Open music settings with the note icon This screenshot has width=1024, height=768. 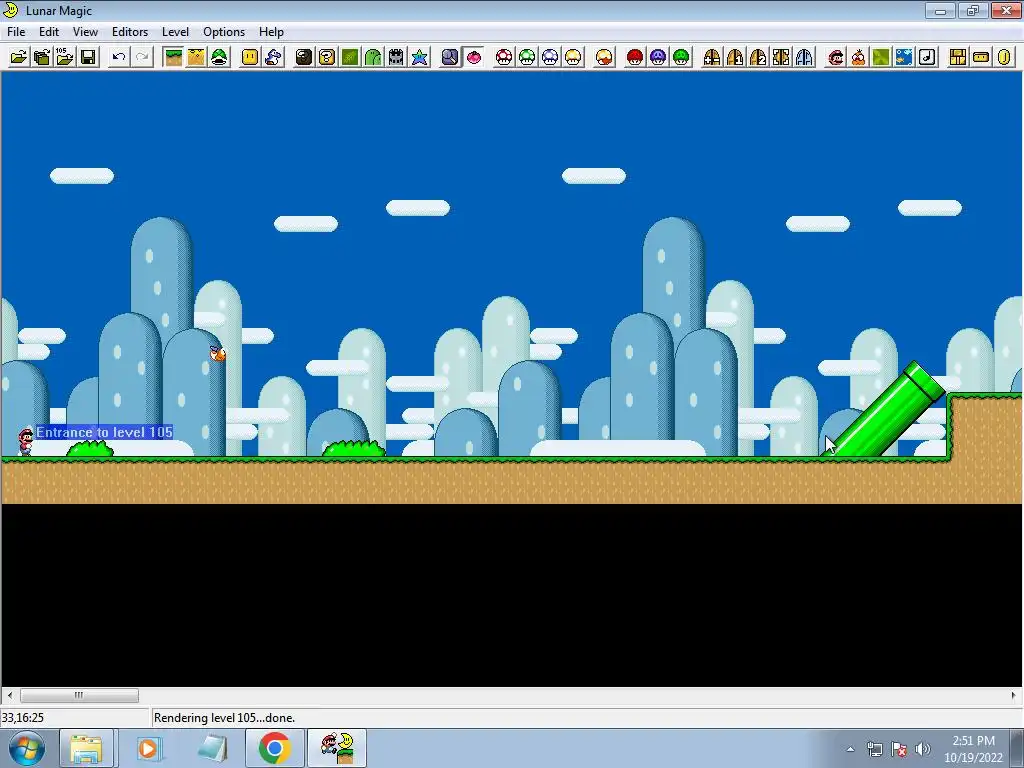pos(927,57)
